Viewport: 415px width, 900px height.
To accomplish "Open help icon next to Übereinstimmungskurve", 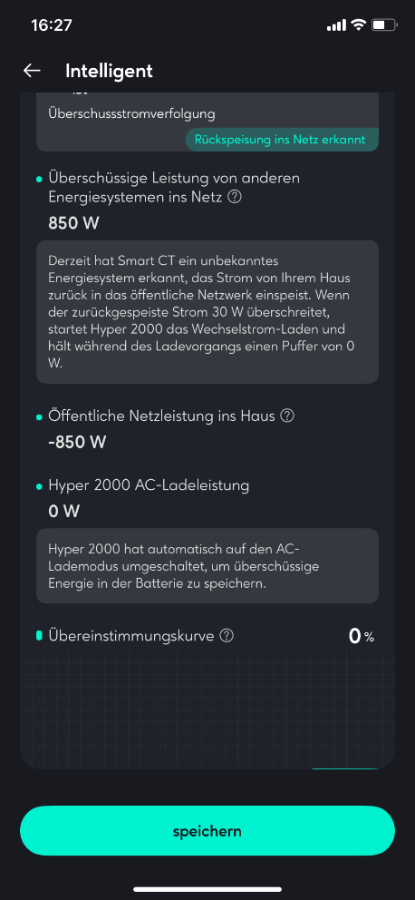I will point(227,635).
